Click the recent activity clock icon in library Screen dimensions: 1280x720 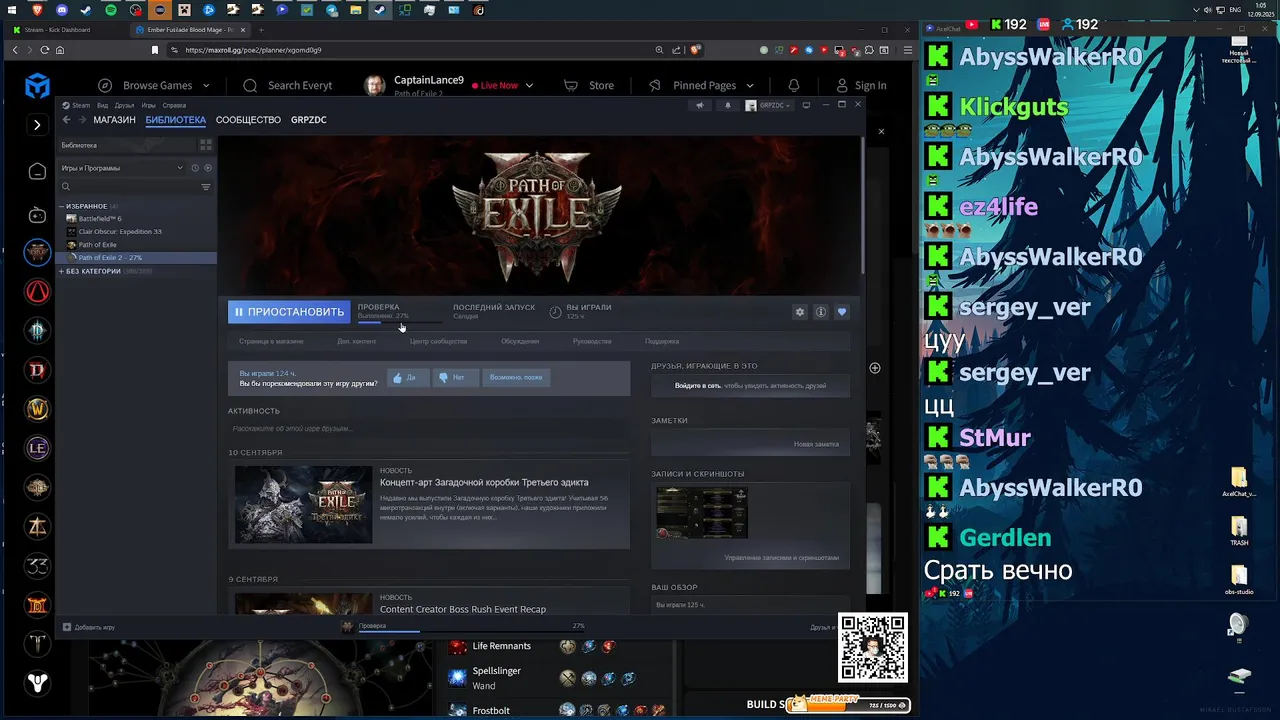195,168
